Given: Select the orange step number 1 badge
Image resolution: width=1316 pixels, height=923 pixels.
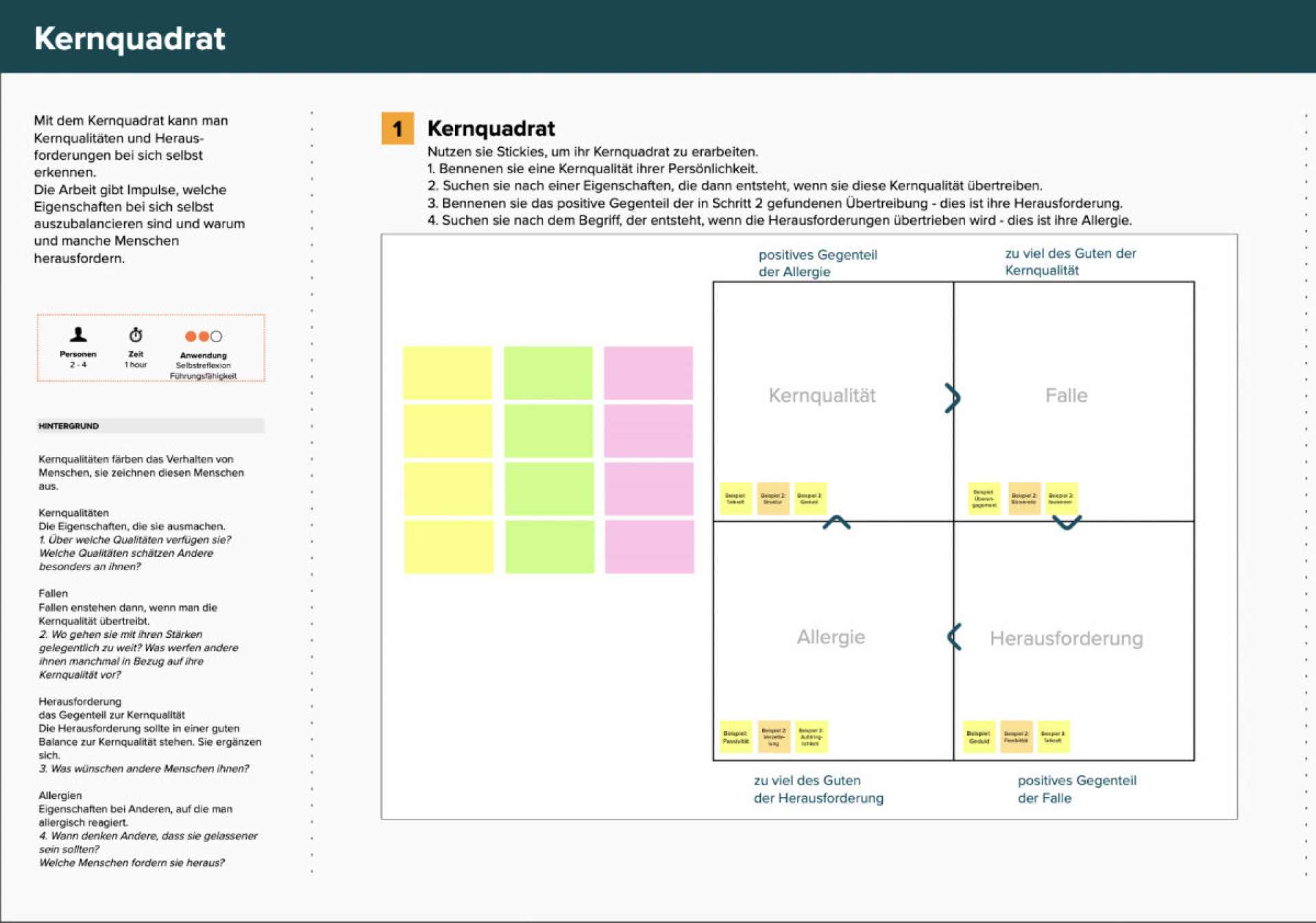Looking at the screenshot, I should (x=398, y=128).
